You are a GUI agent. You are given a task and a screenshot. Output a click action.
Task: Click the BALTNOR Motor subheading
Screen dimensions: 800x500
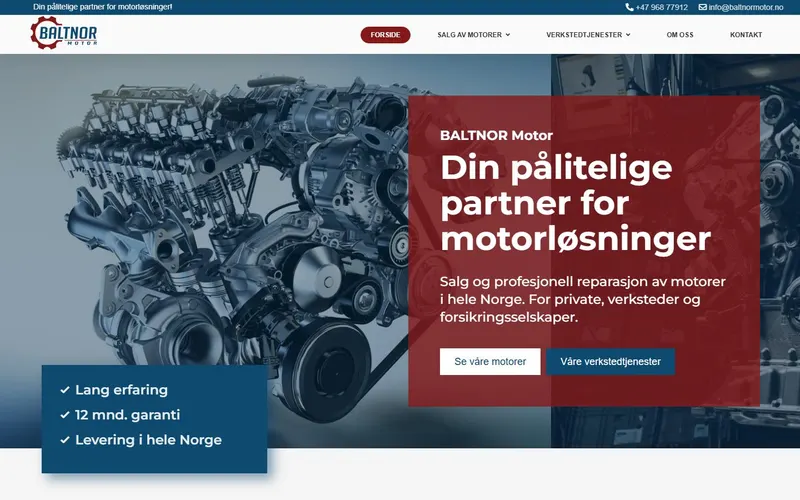(x=496, y=135)
